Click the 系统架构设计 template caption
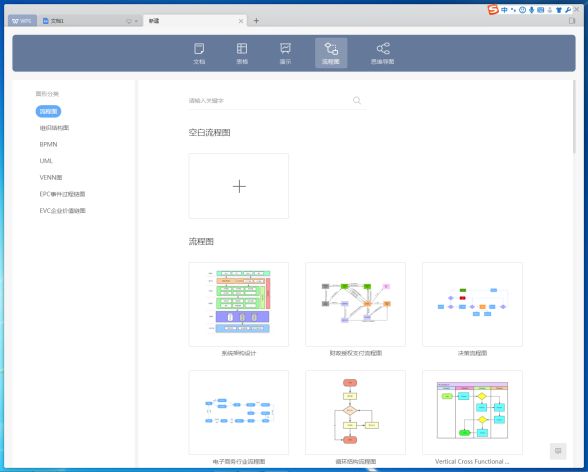This screenshot has width=588, height=472. (x=239, y=353)
